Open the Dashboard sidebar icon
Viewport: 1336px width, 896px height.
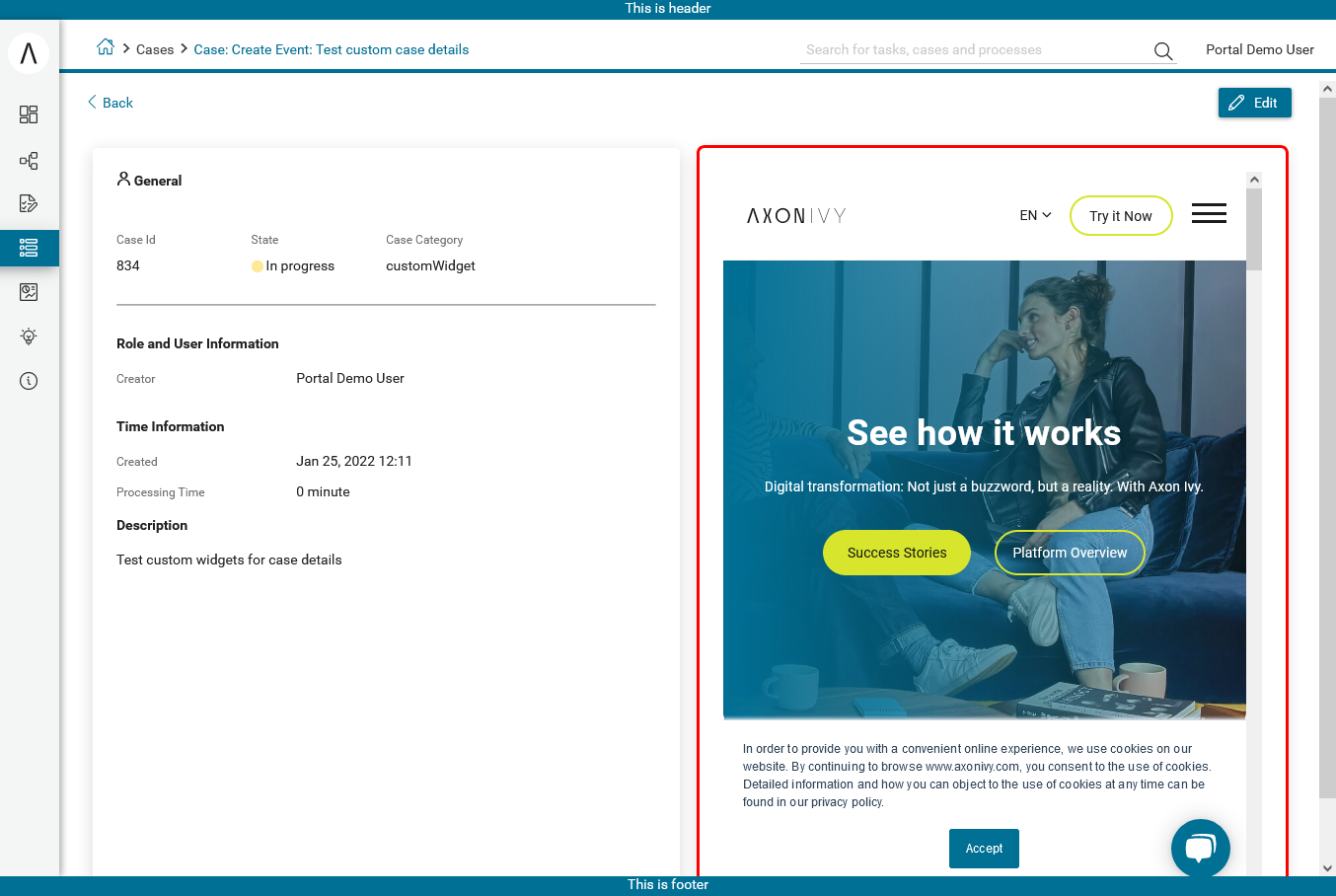[29, 114]
